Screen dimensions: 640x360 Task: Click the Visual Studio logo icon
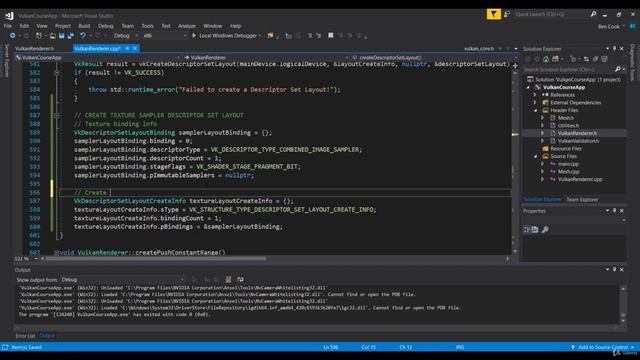[9, 16]
